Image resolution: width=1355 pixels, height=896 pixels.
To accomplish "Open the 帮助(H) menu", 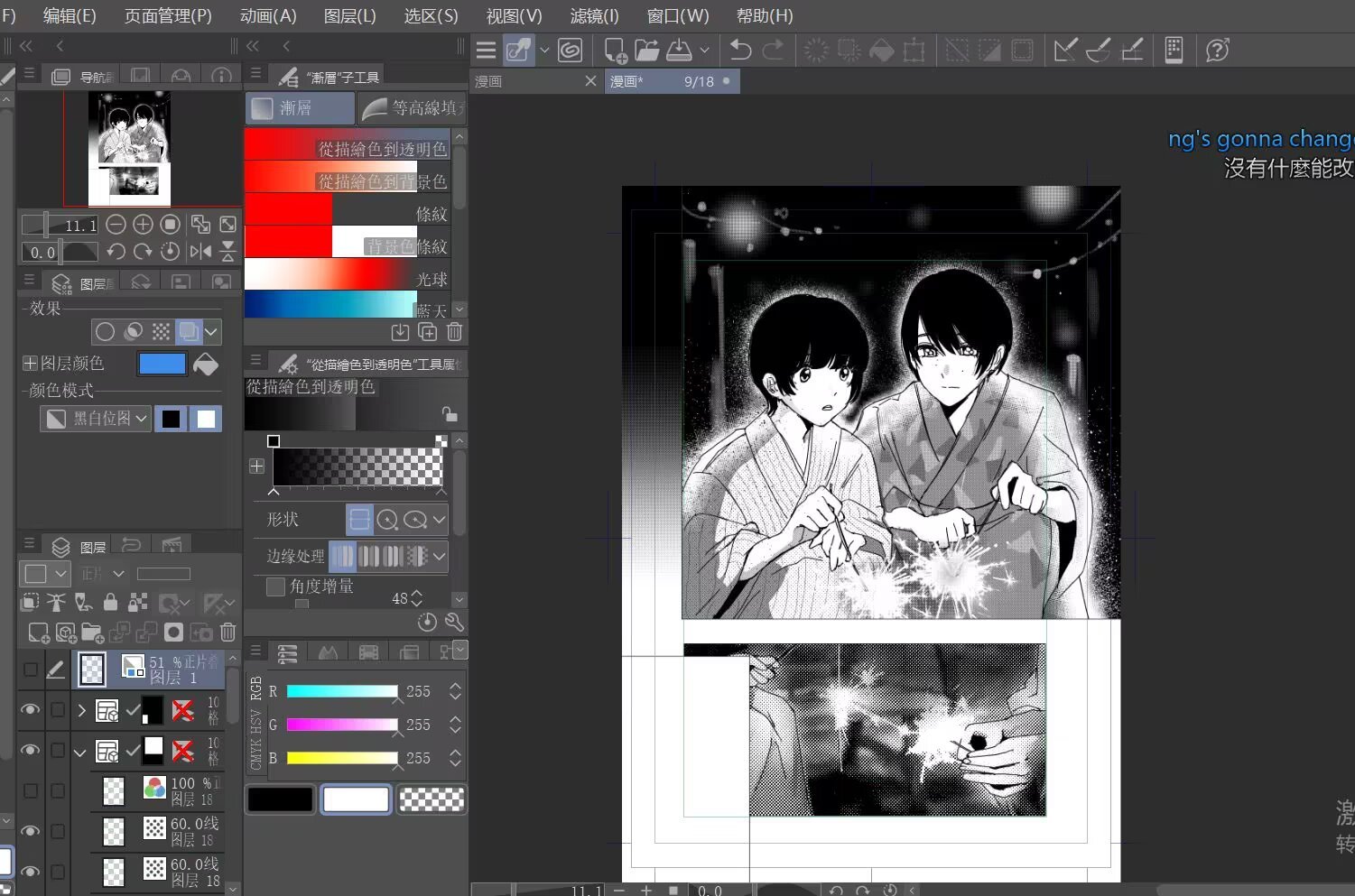I will tap(765, 16).
